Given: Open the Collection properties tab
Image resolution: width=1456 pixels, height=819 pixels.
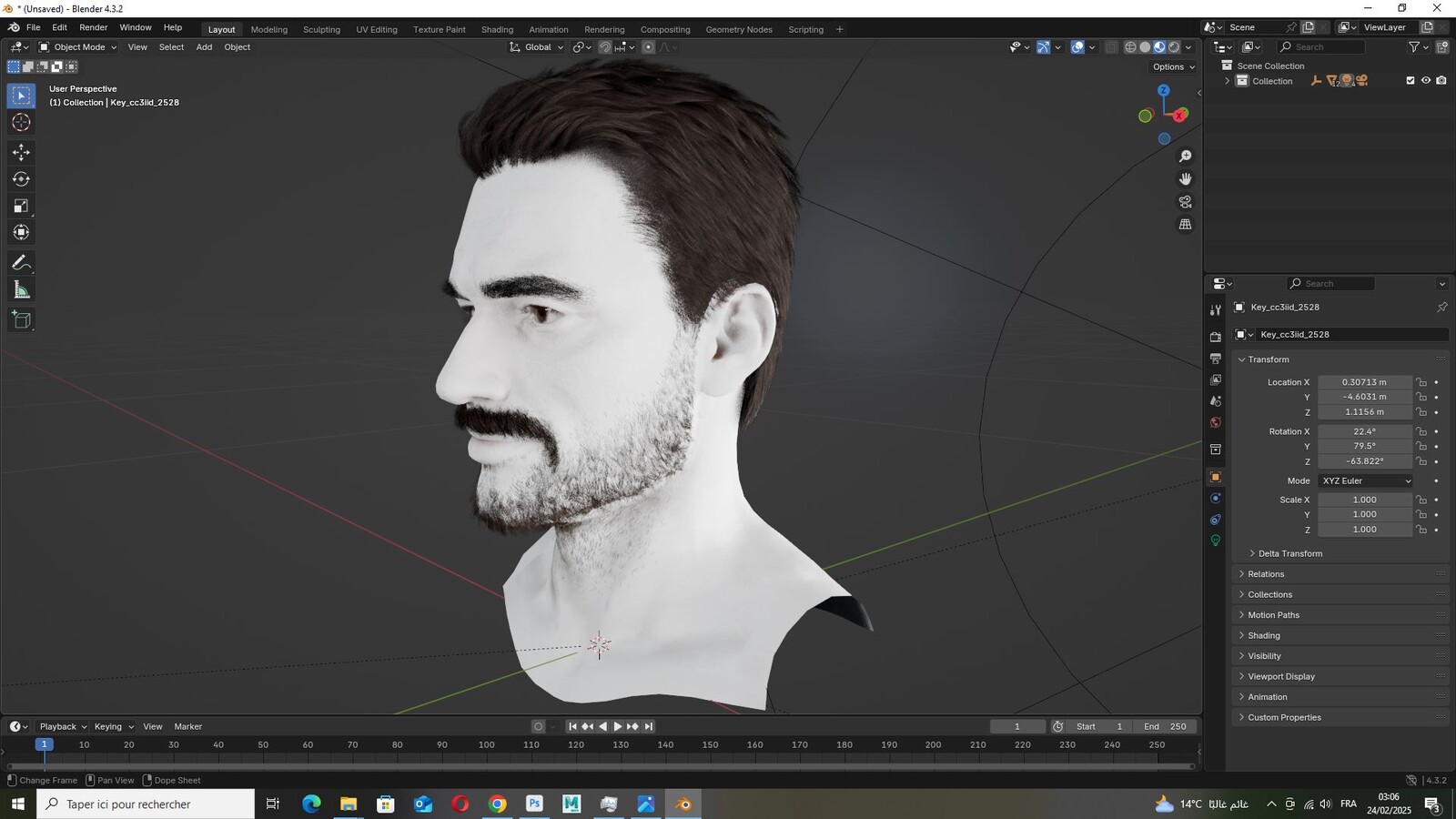Looking at the screenshot, I should click(1215, 450).
